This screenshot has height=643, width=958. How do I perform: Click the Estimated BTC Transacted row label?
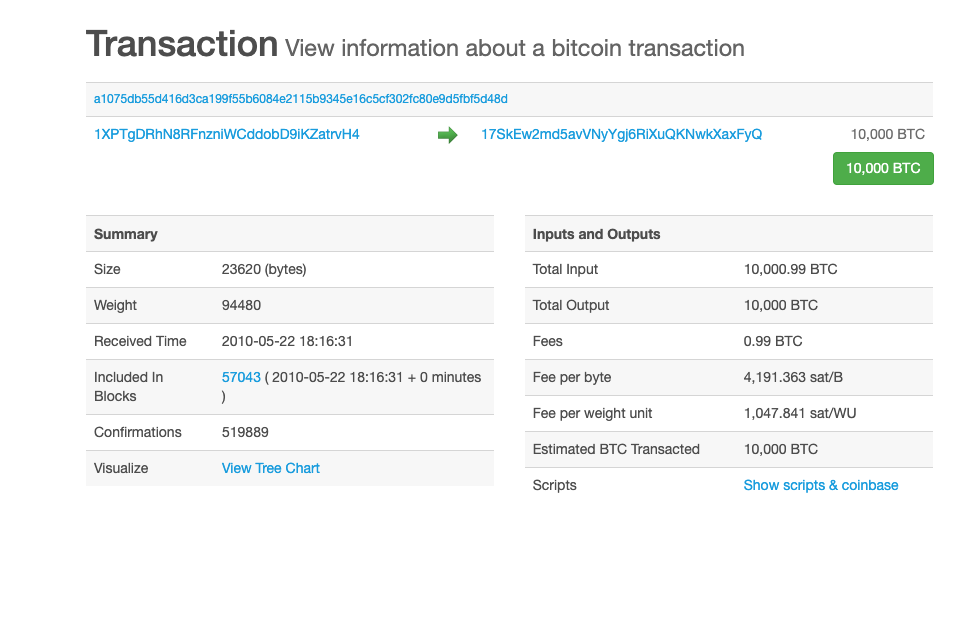click(x=616, y=449)
